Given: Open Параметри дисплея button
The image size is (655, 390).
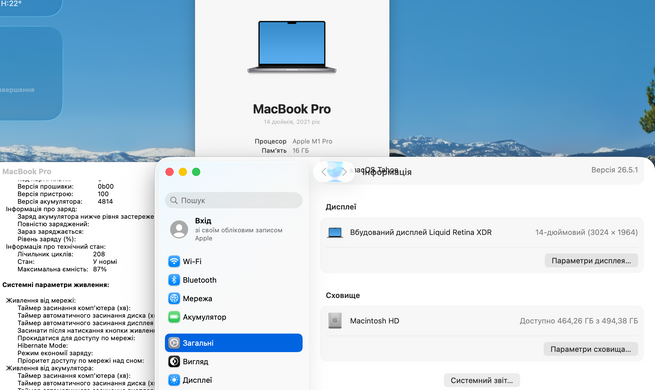Looking at the screenshot, I should [591, 261].
